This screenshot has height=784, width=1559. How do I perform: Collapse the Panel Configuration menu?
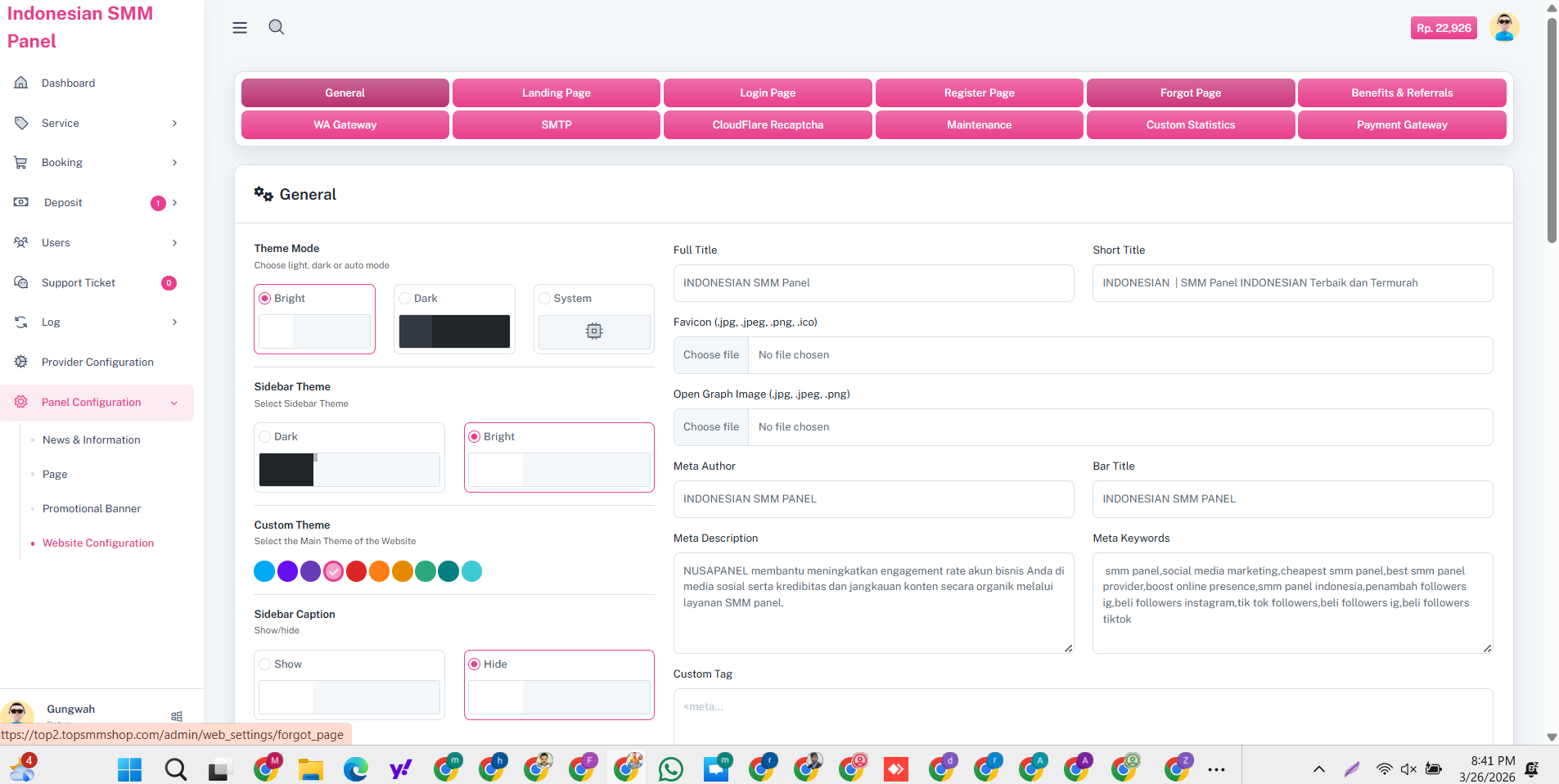tap(174, 403)
